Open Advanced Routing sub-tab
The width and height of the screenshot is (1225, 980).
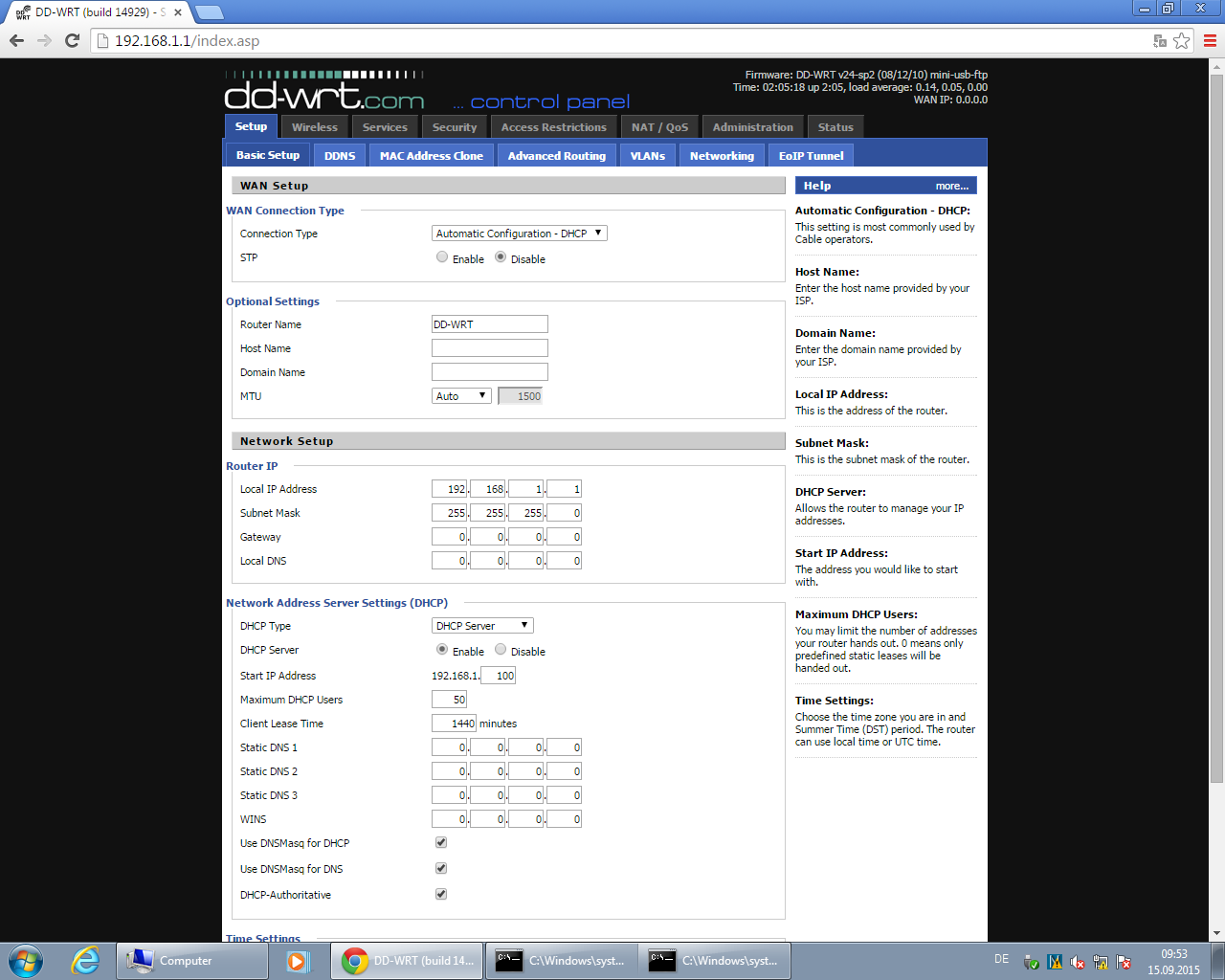click(557, 156)
